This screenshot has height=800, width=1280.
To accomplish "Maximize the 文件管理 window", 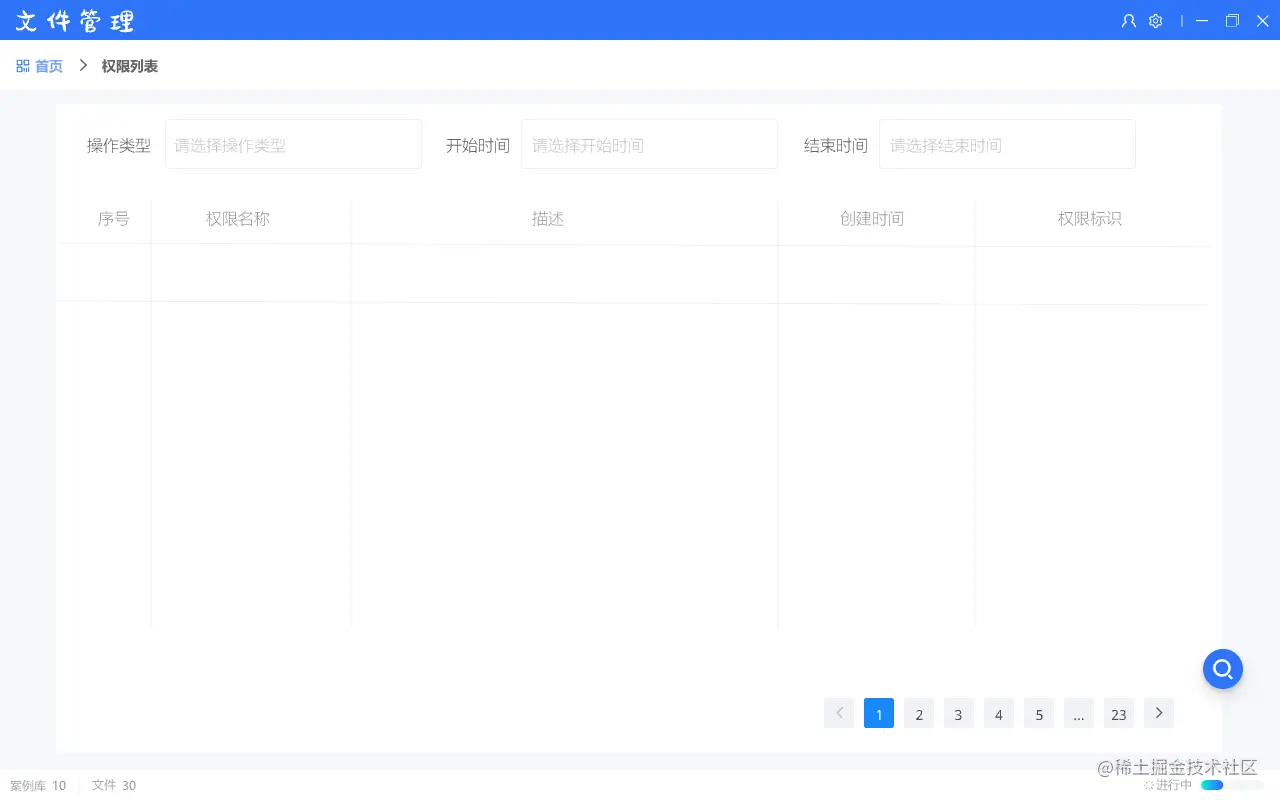I will pyautogui.click(x=1232, y=20).
